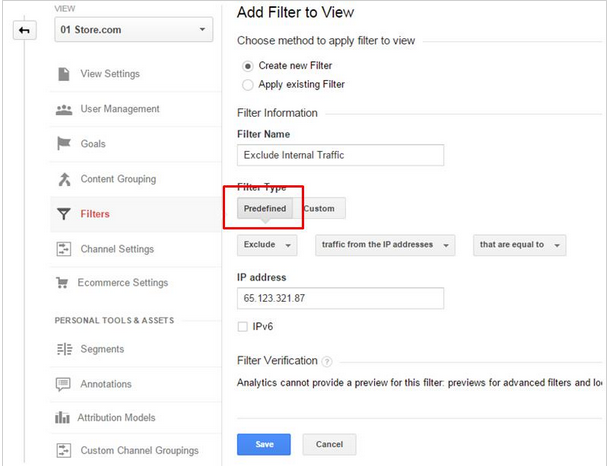The height and width of the screenshot is (466, 608).
Task: Click the Attribution Models bar chart icon
Action: [x=62, y=418]
